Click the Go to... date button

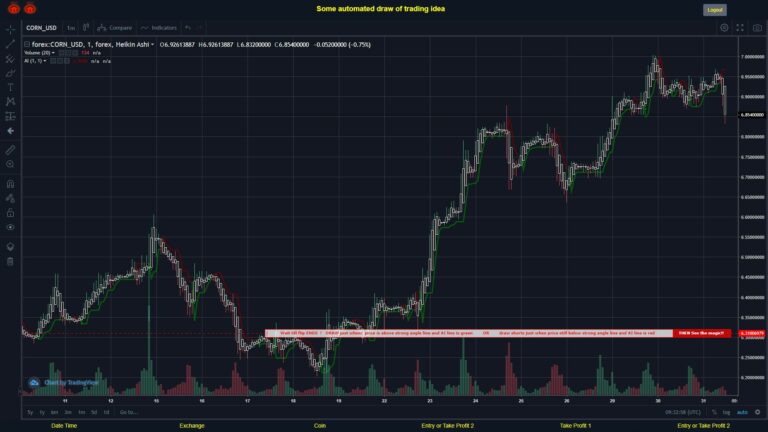[128, 412]
